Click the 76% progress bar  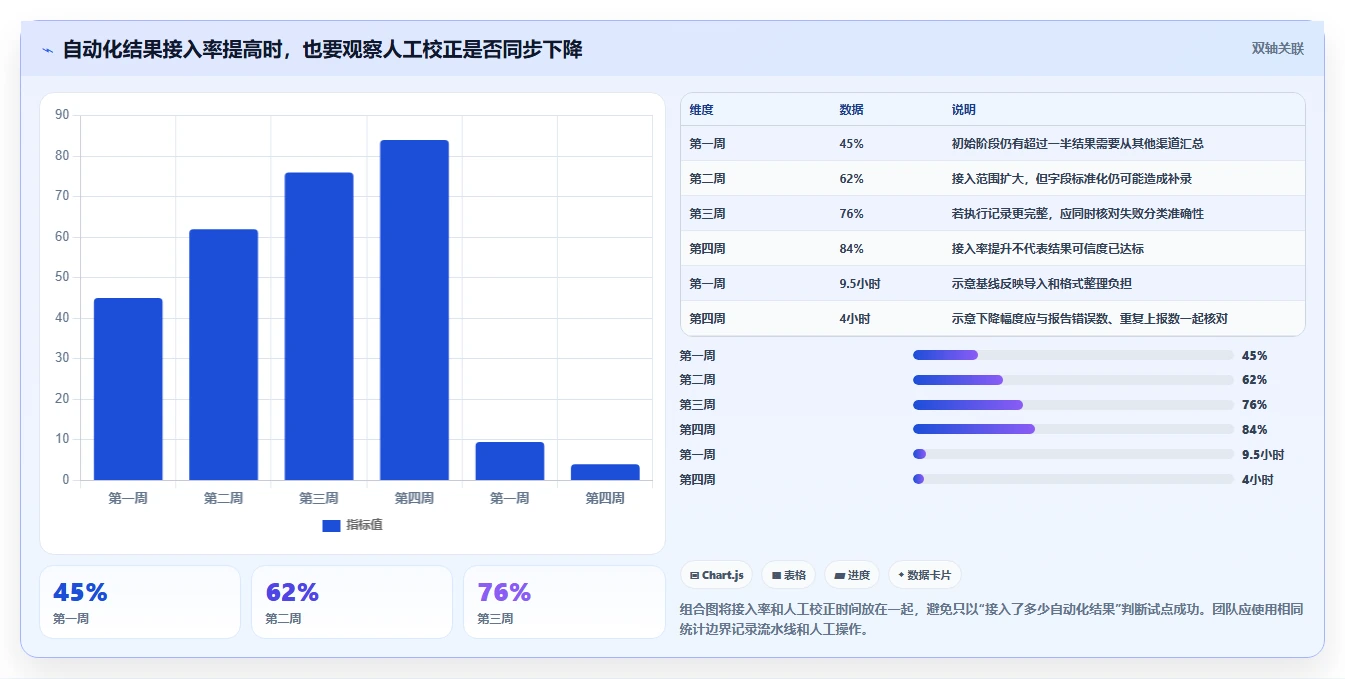(1073, 405)
